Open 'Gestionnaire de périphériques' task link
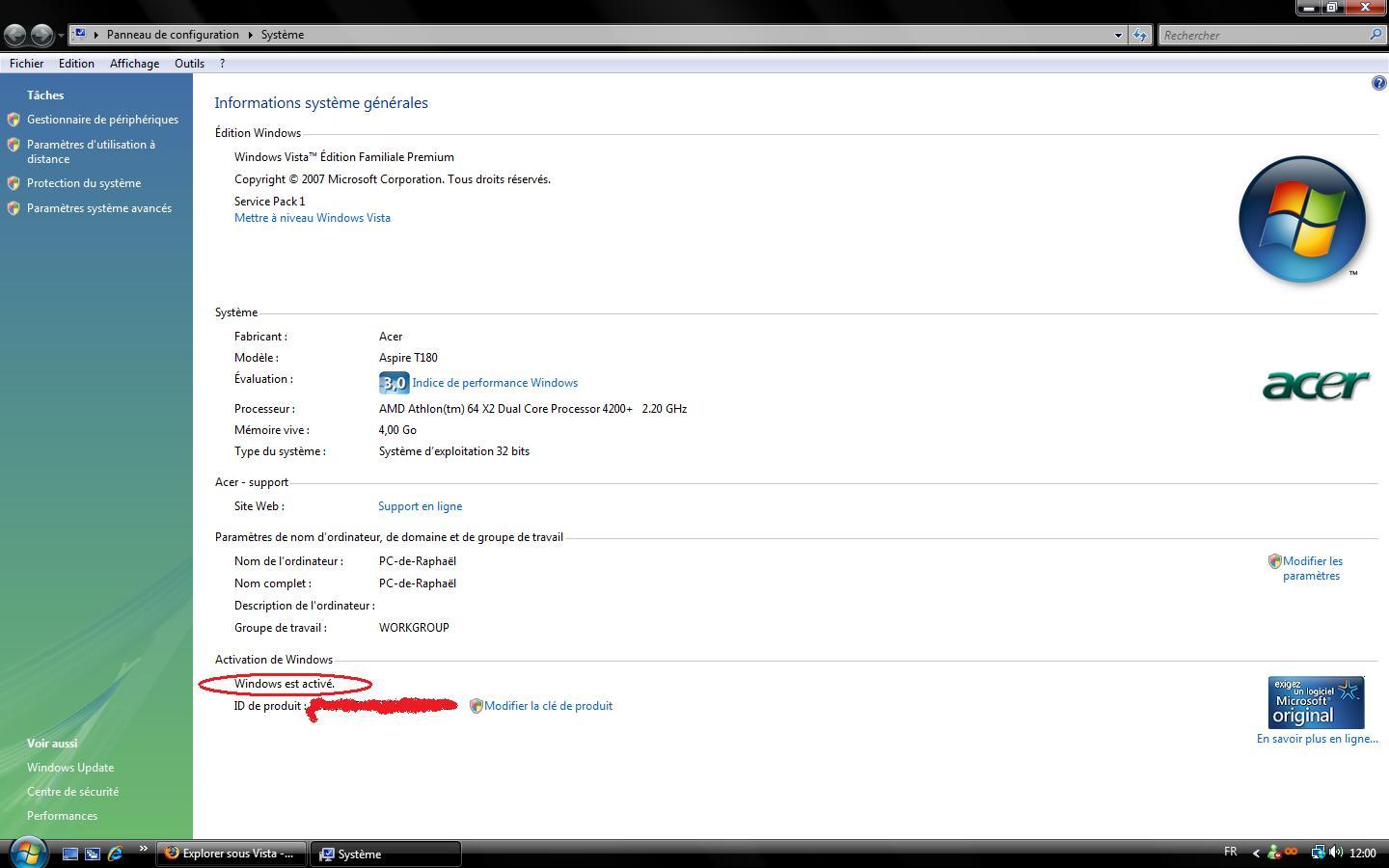This screenshot has width=1389, height=868. (102, 120)
